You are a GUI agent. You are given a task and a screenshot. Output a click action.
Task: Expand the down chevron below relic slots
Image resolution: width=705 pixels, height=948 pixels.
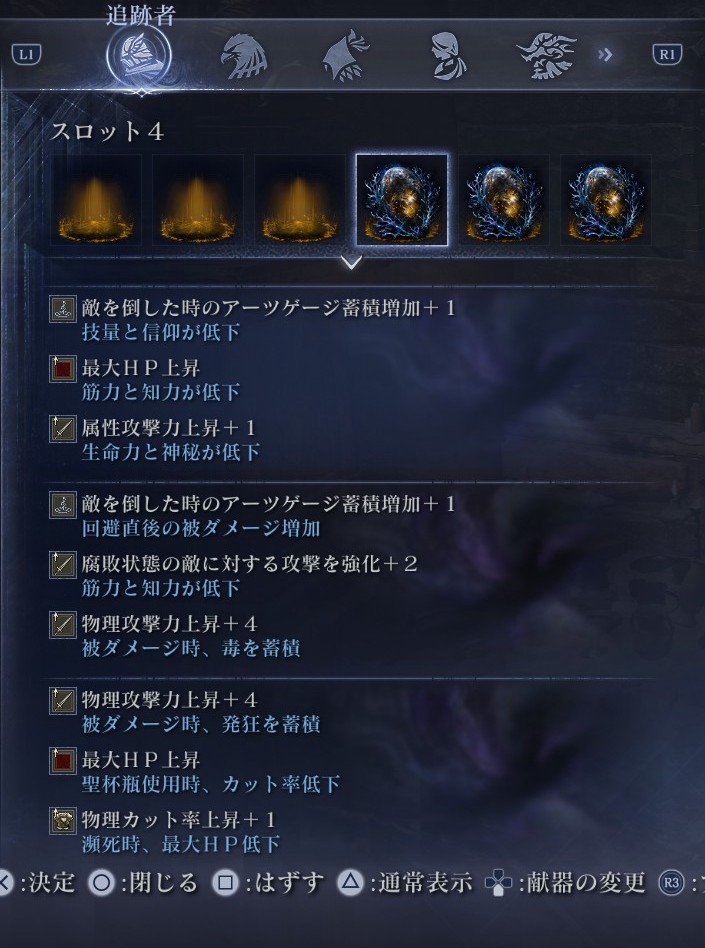point(351,262)
